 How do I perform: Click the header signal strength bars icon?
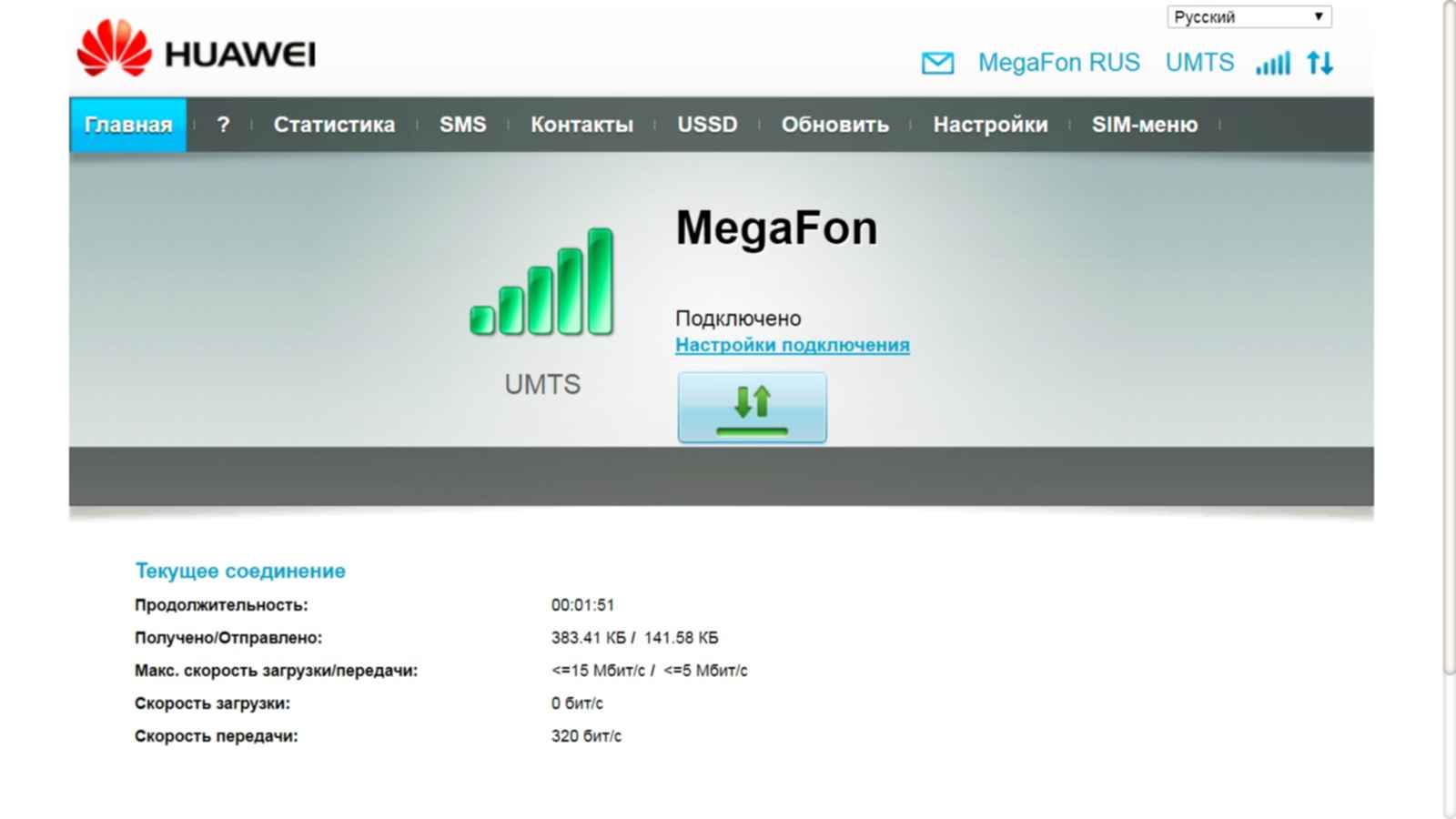point(1272,63)
